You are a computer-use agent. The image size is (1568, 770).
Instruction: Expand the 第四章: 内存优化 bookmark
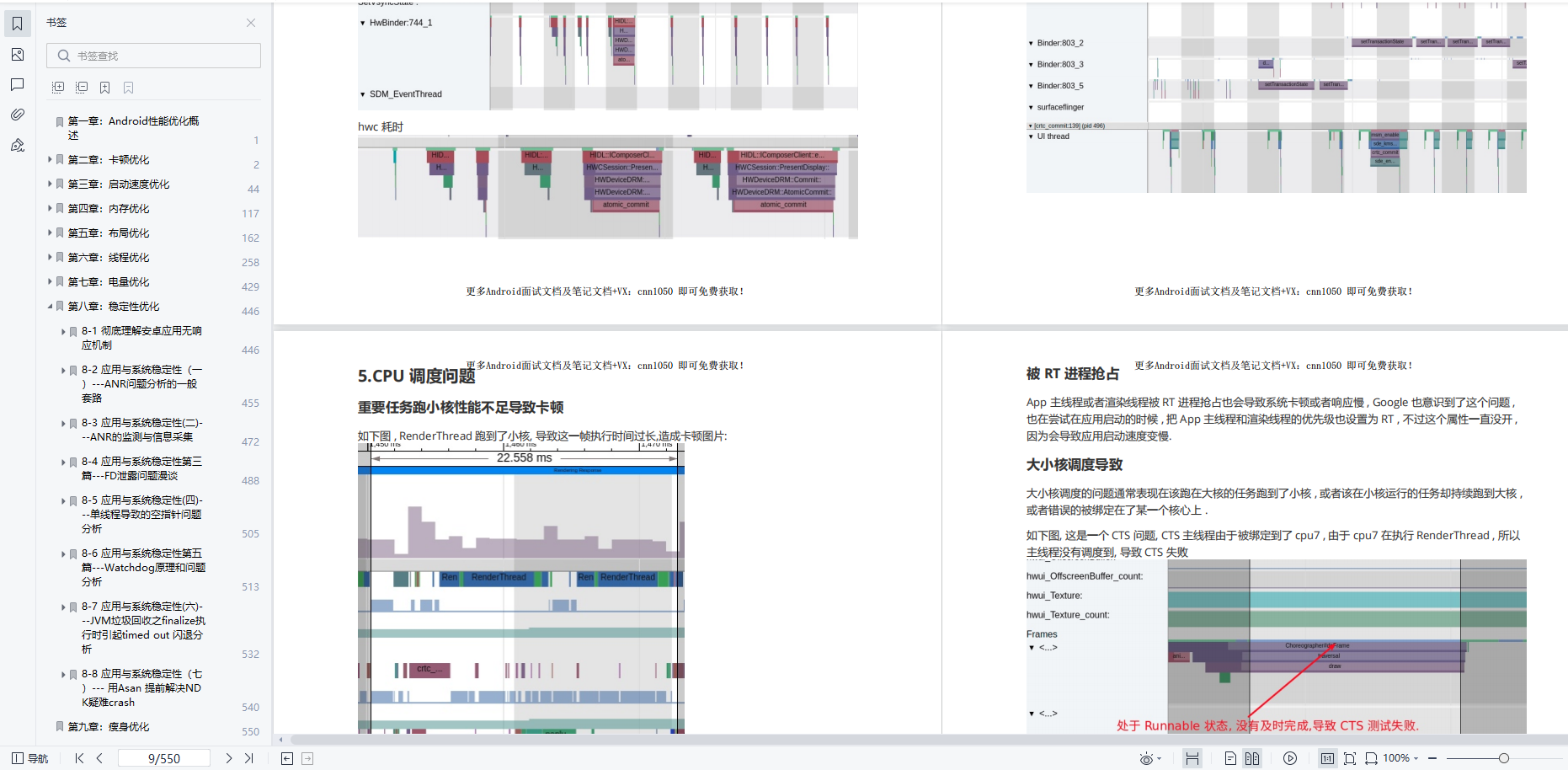(50, 208)
